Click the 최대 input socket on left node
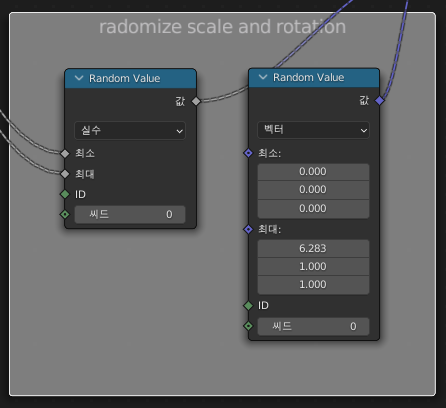 (x=65, y=174)
